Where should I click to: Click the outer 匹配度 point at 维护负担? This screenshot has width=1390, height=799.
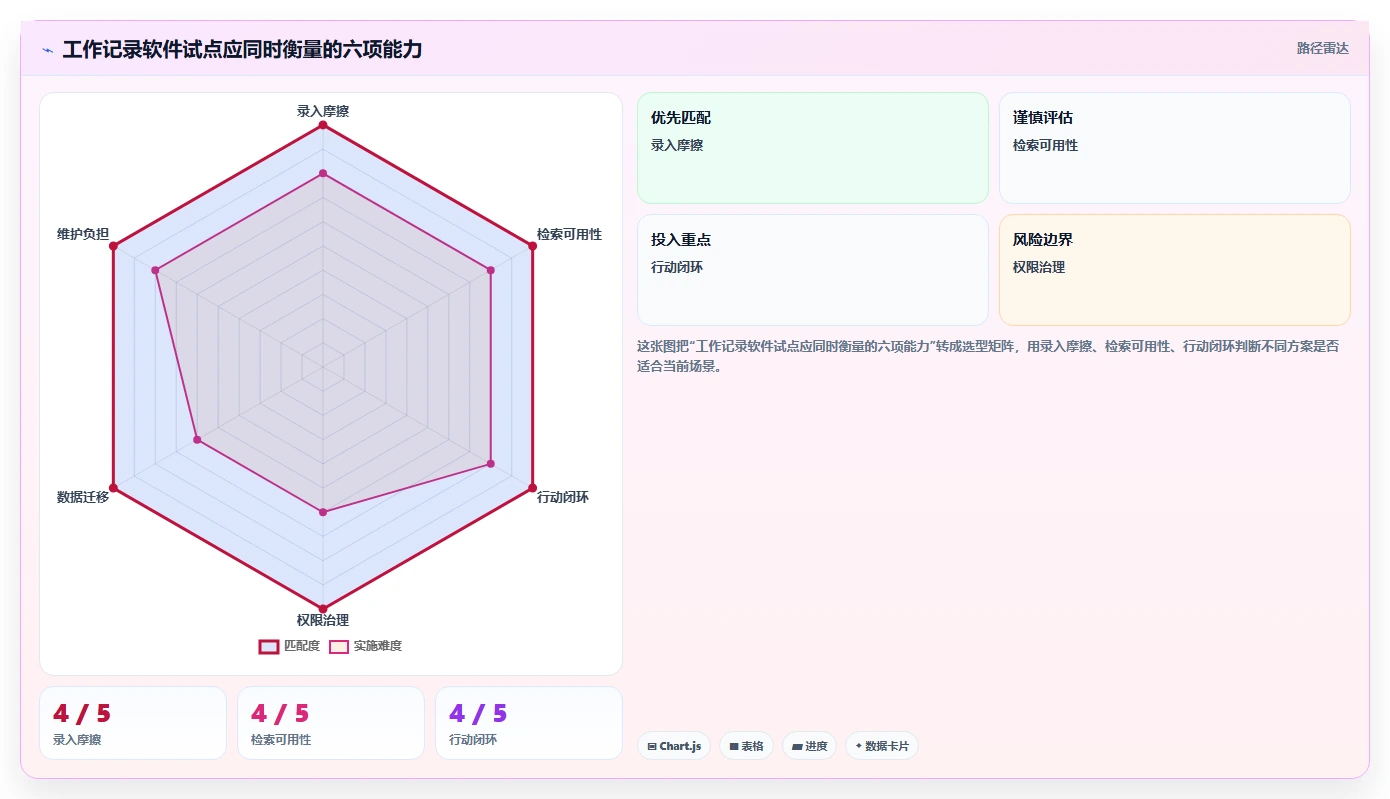(113, 246)
